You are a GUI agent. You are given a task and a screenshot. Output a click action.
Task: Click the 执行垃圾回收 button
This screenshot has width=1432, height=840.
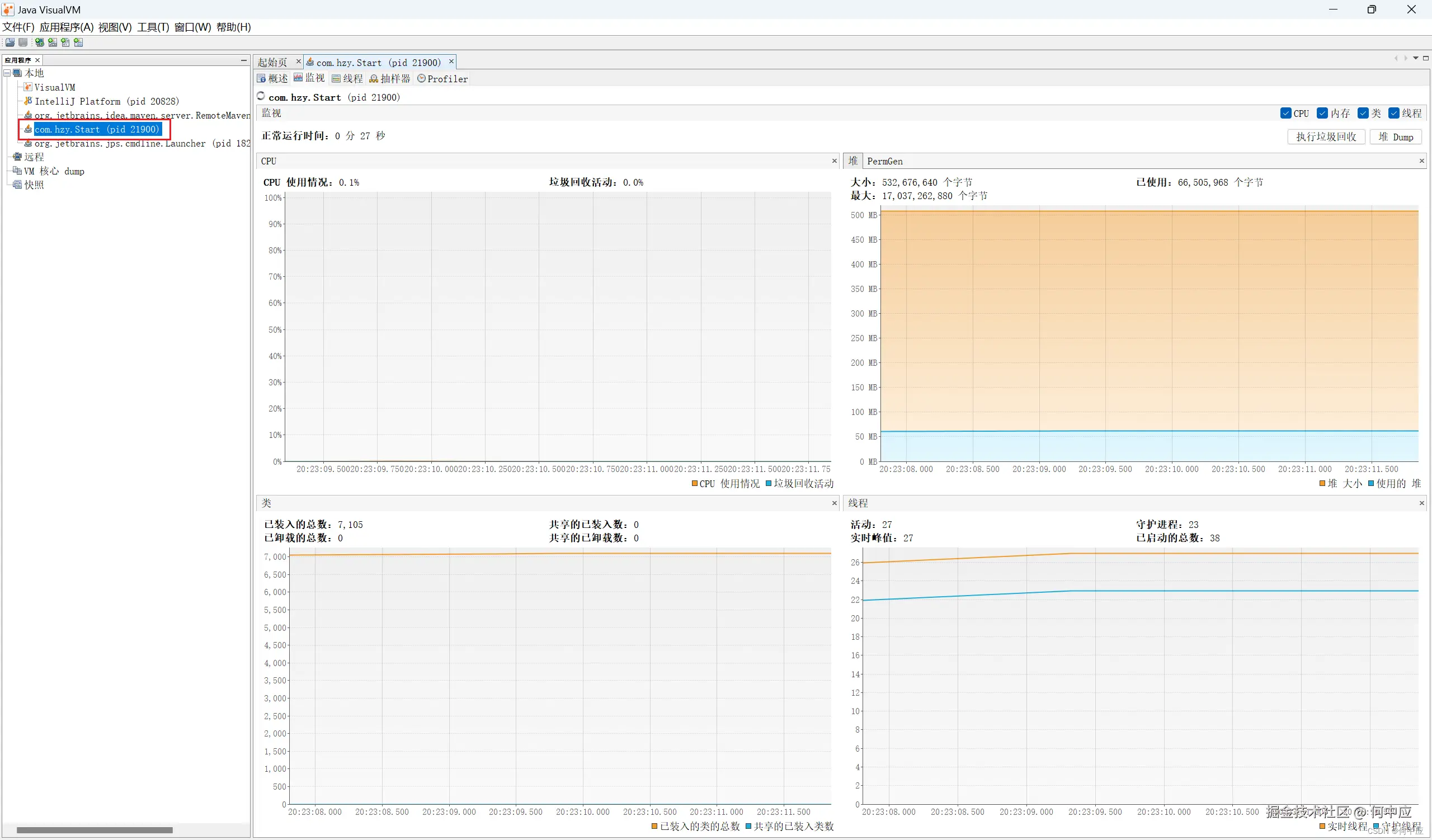tap(1326, 137)
